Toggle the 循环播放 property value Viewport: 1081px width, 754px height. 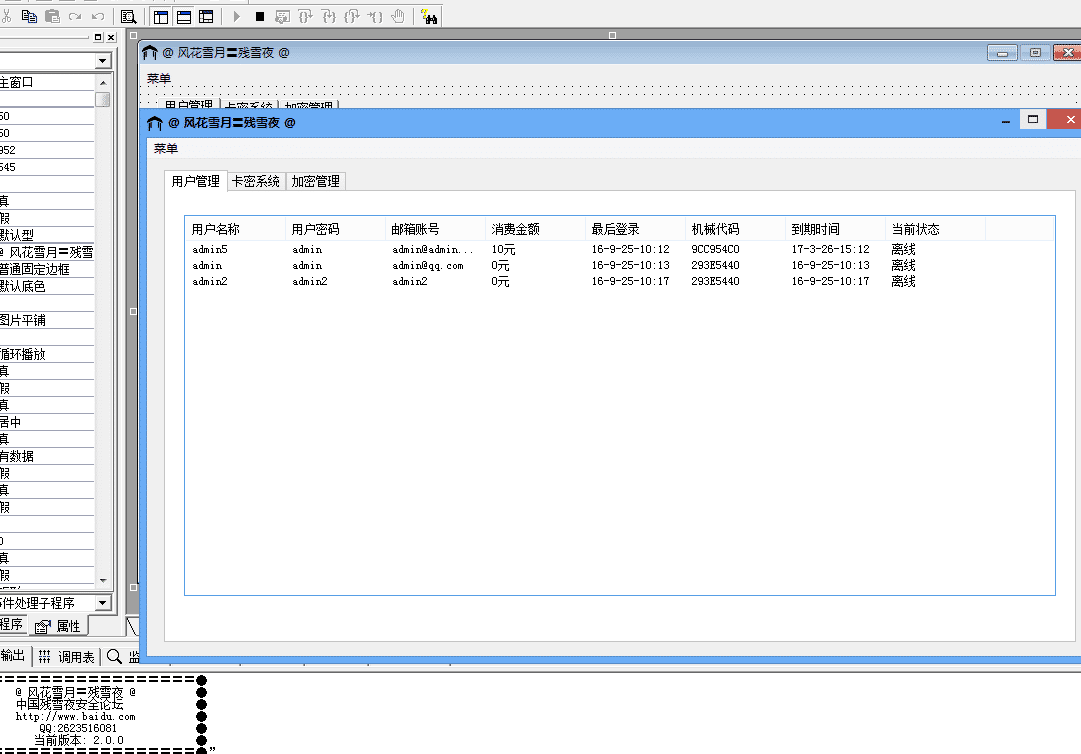pyautogui.click(x=45, y=354)
